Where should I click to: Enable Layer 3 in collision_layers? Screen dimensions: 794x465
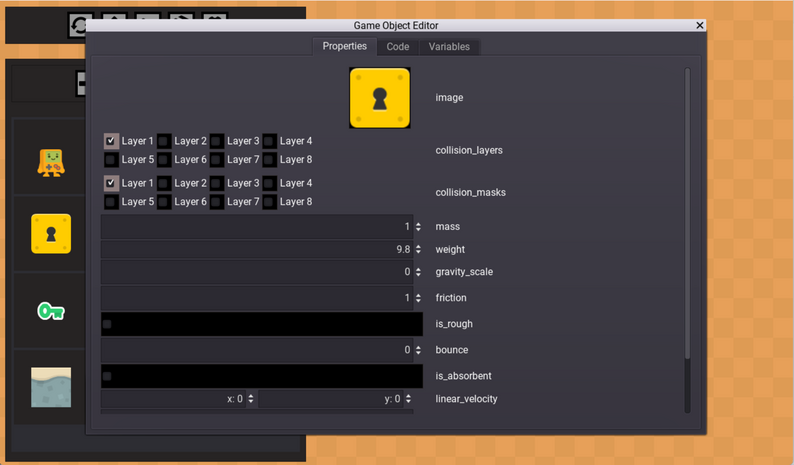pos(217,141)
